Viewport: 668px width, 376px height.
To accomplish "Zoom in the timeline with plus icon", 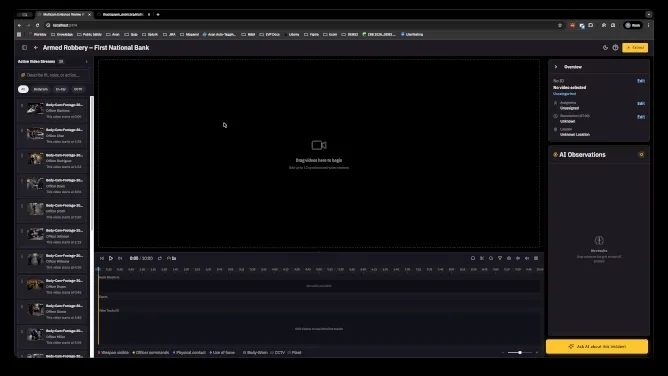I will point(537,353).
